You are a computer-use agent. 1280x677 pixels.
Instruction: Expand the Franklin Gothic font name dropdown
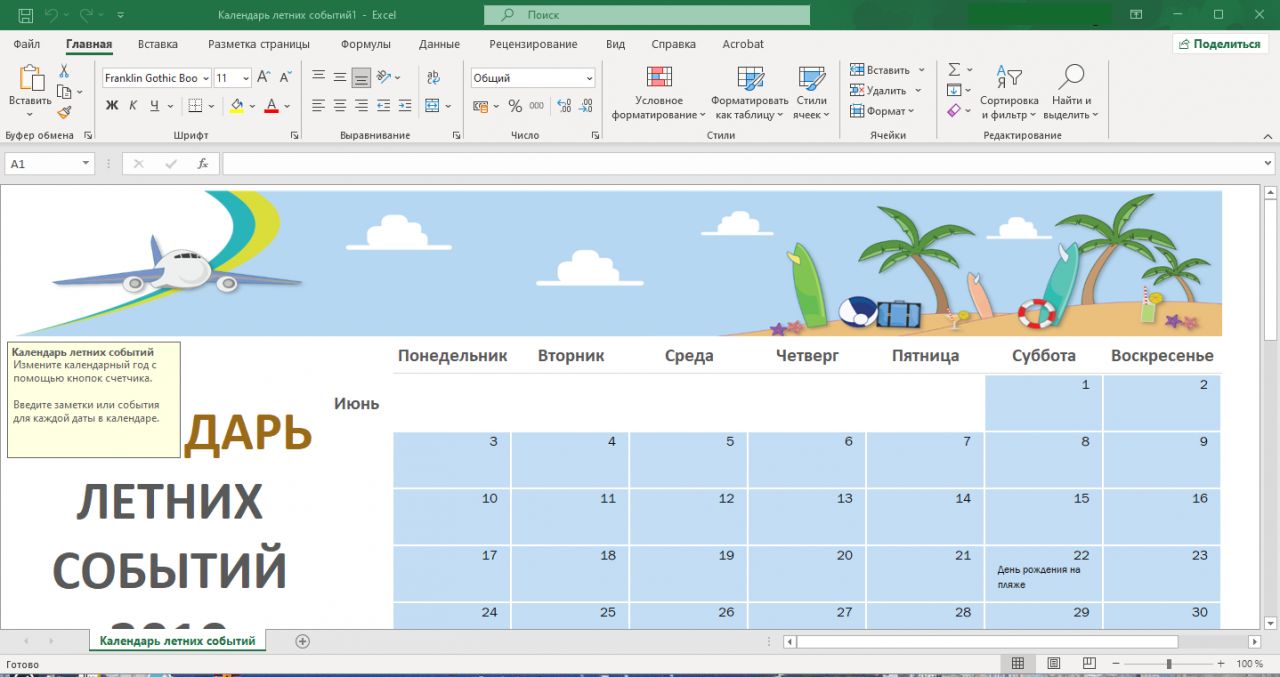point(206,78)
